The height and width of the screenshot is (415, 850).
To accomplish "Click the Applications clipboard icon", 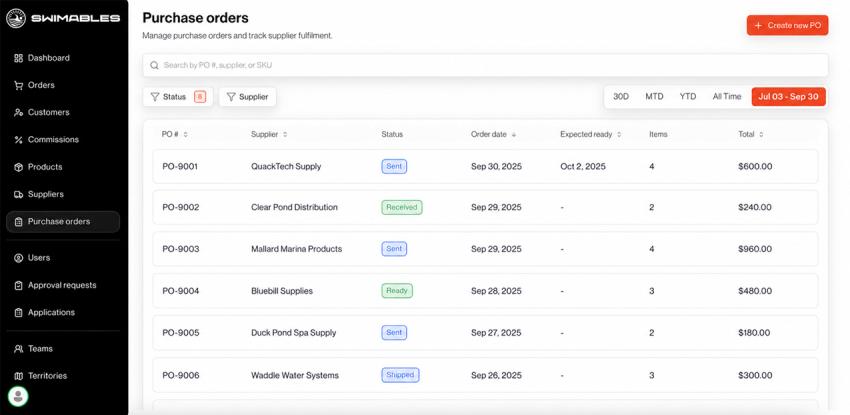I will coord(18,313).
